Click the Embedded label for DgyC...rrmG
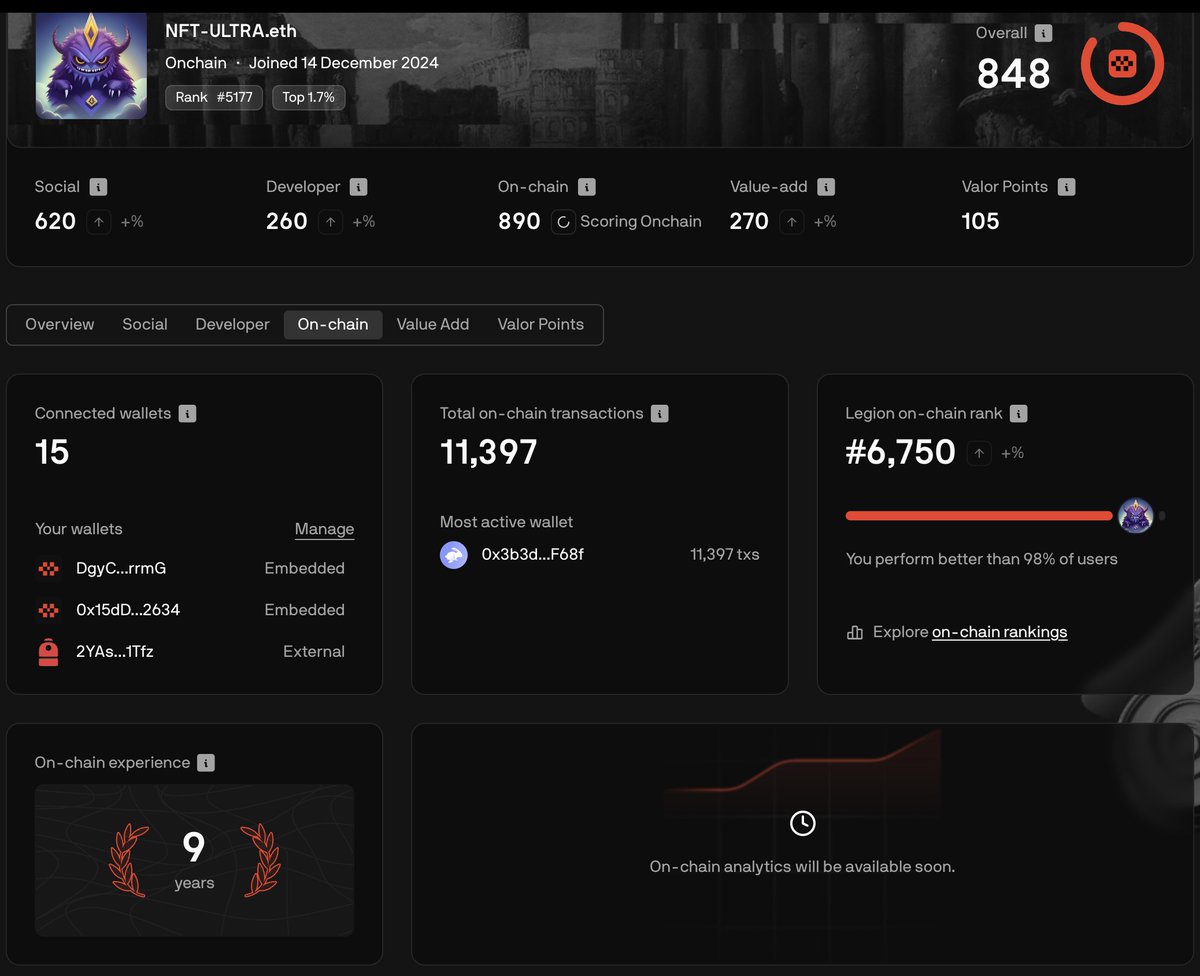This screenshot has height=976, width=1200. tap(305, 569)
